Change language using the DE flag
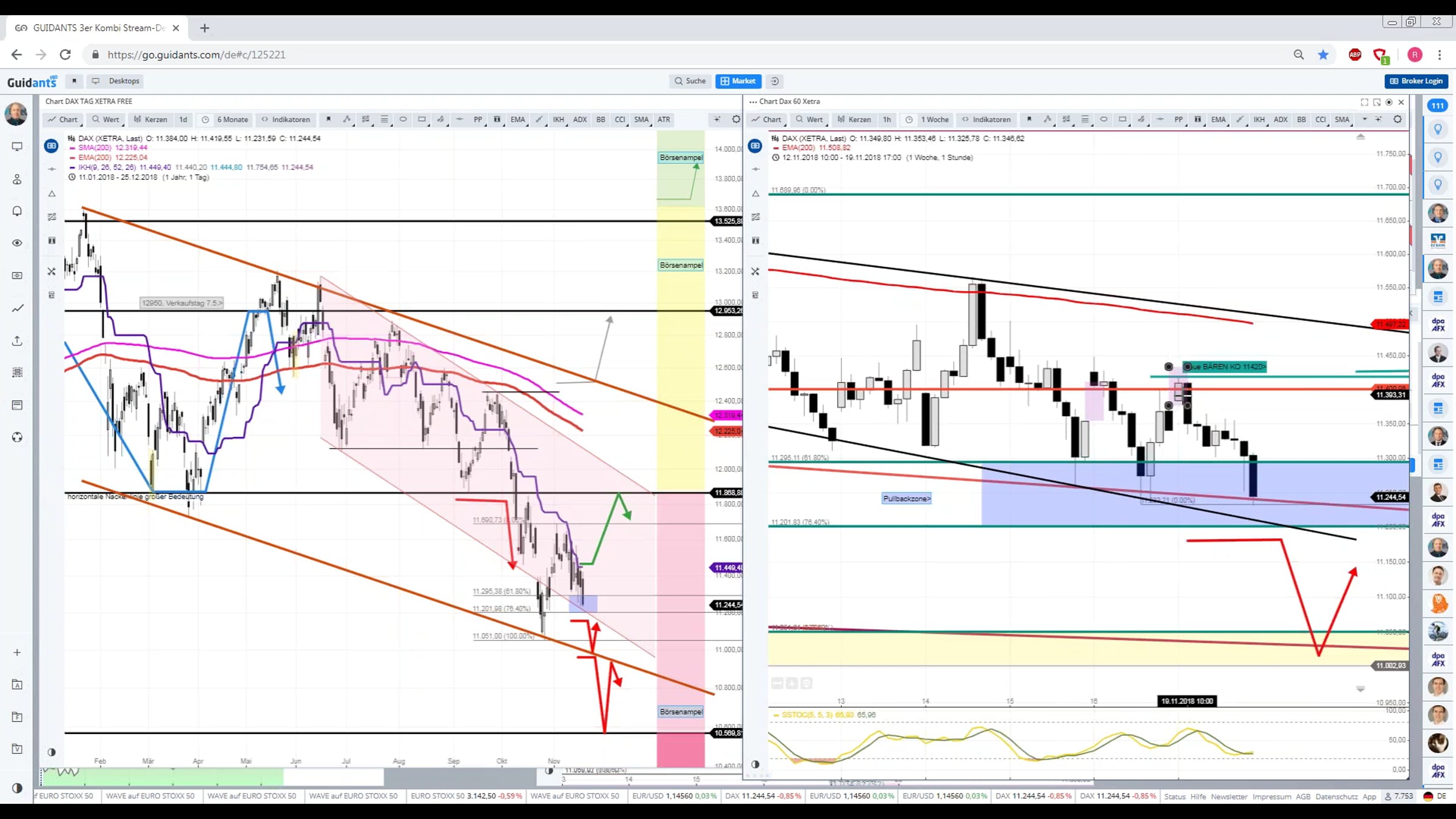The height and width of the screenshot is (819, 1456). tap(1435, 797)
